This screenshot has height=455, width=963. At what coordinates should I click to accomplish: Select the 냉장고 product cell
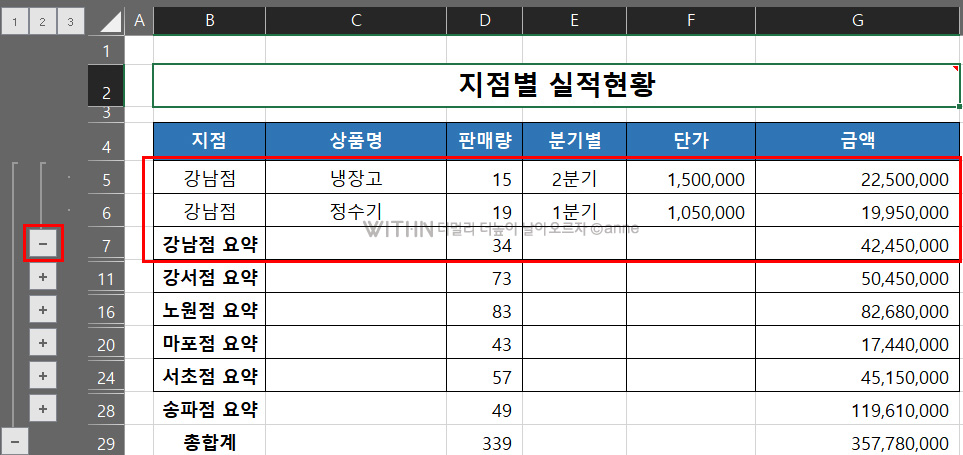coord(356,179)
